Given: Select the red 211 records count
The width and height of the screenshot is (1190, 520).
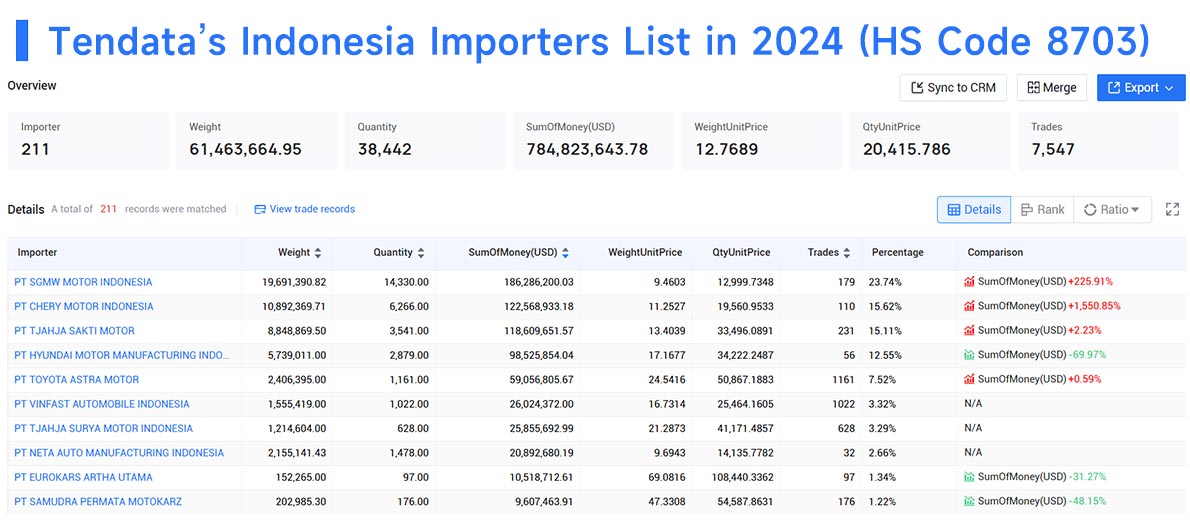Looking at the screenshot, I should [x=109, y=209].
